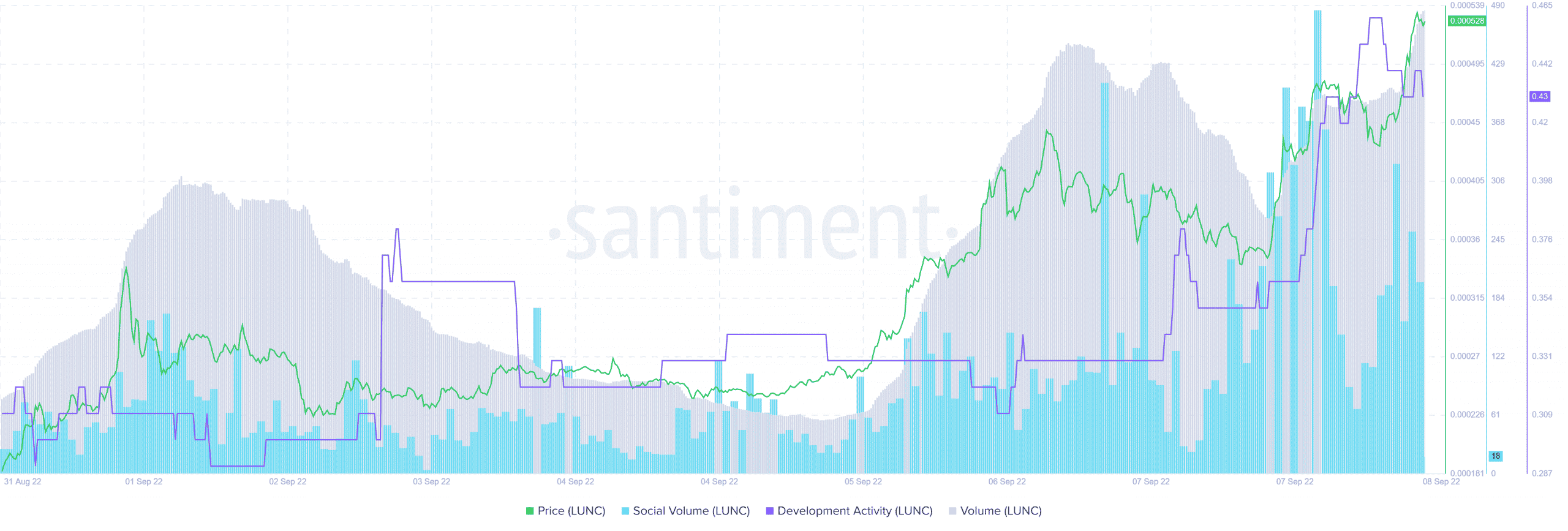The height and width of the screenshot is (531, 1568).
Task: Click the 0.000226 price axis value
Action: [1467, 415]
